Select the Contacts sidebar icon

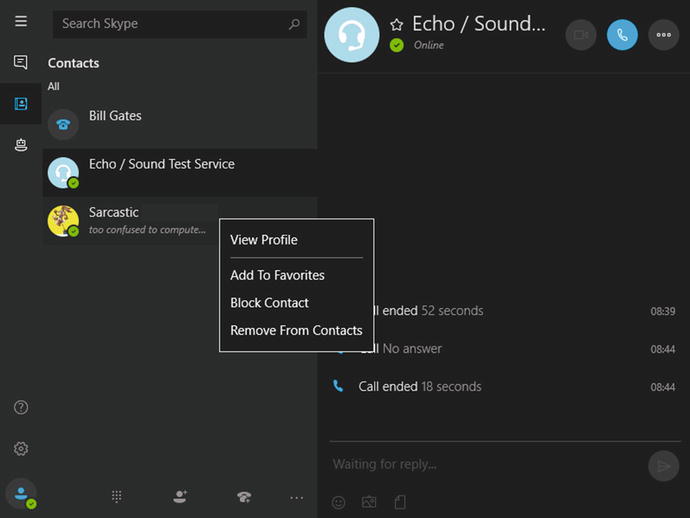[21, 104]
